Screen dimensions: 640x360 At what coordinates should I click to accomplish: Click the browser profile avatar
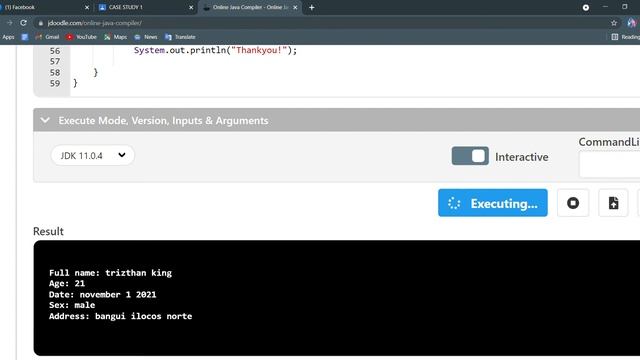point(632,23)
